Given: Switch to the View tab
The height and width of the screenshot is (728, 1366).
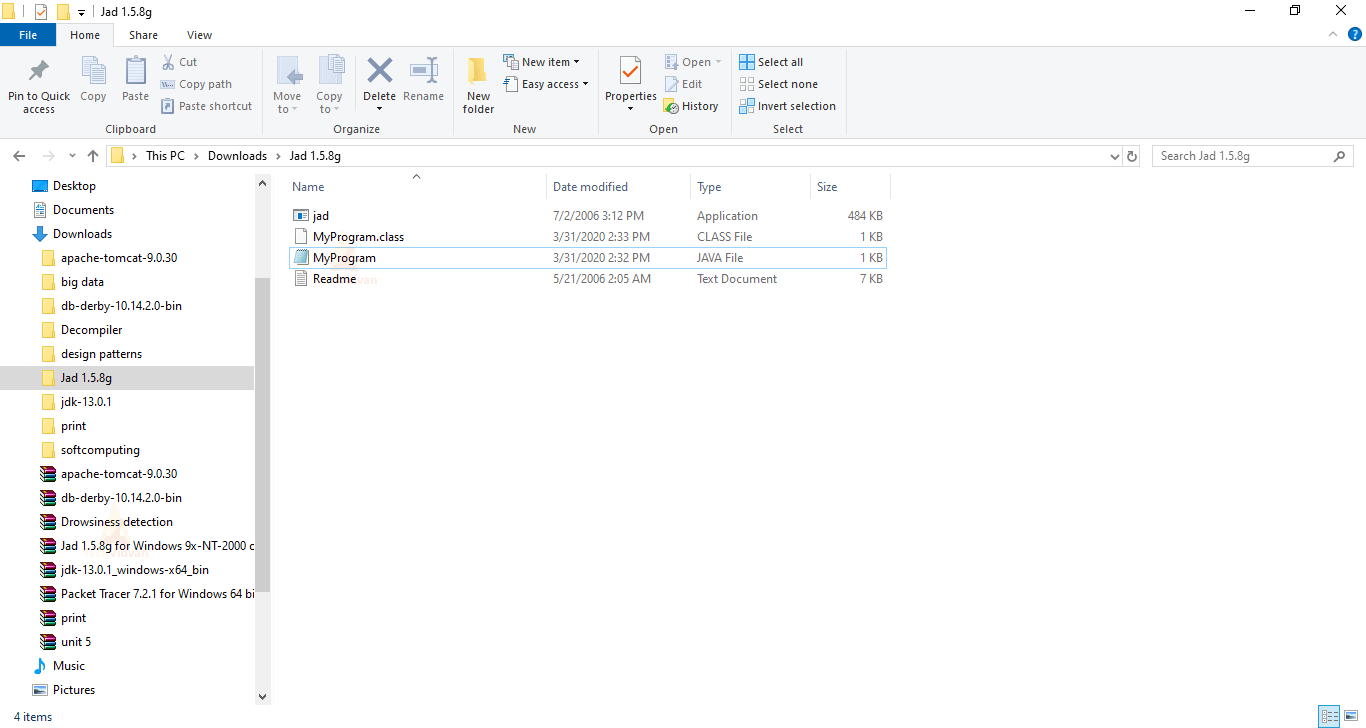Looking at the screenshot, I should pyautogui.click(x=199, y=35).
